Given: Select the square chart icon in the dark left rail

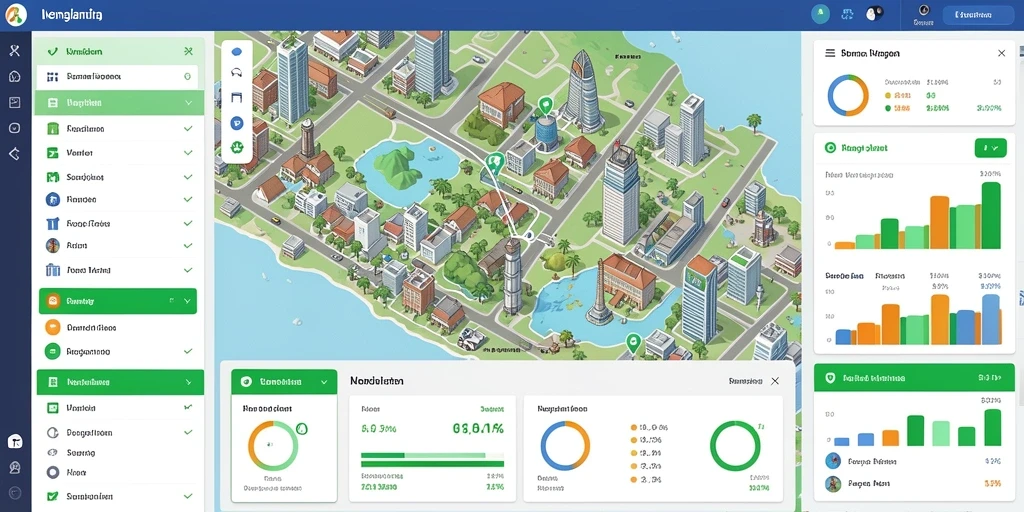Looking at the screenshot, I should pyautogui.click(x=14, y=102).
